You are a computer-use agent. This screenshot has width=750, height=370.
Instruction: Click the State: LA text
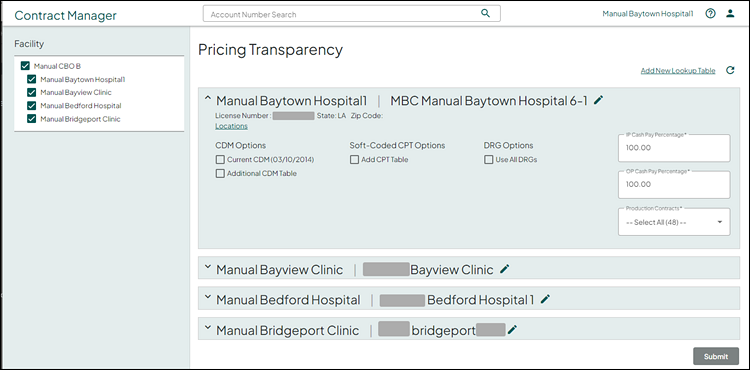coord(331,116)
